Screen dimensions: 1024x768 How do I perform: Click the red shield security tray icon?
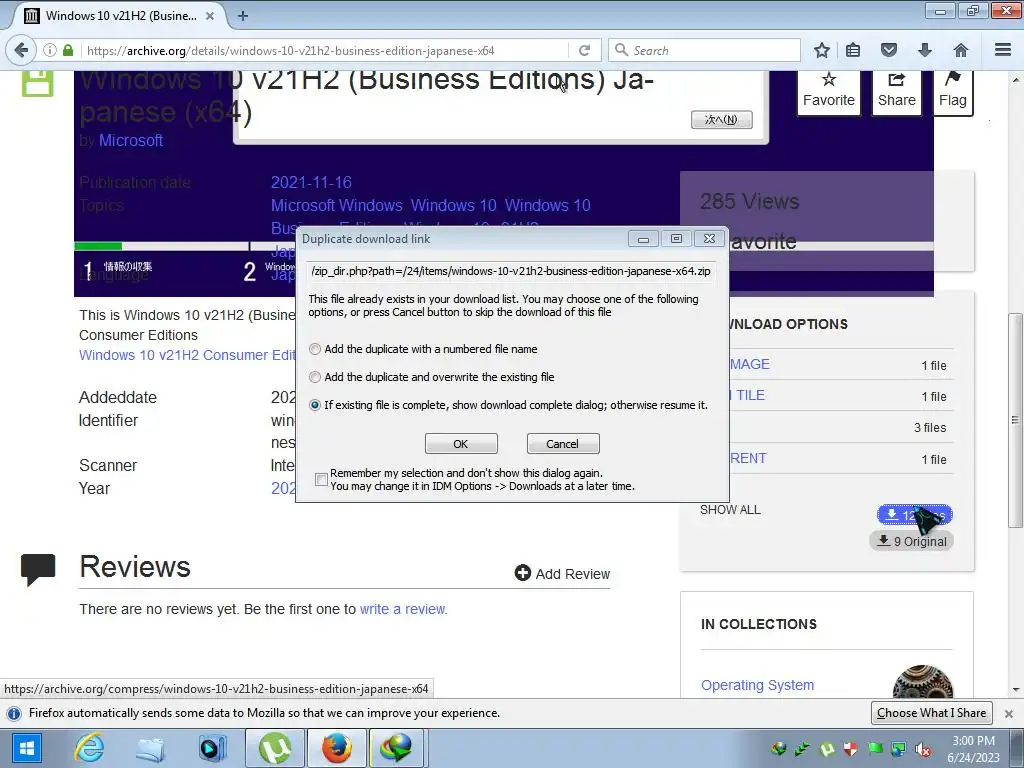tap(850, 749)
